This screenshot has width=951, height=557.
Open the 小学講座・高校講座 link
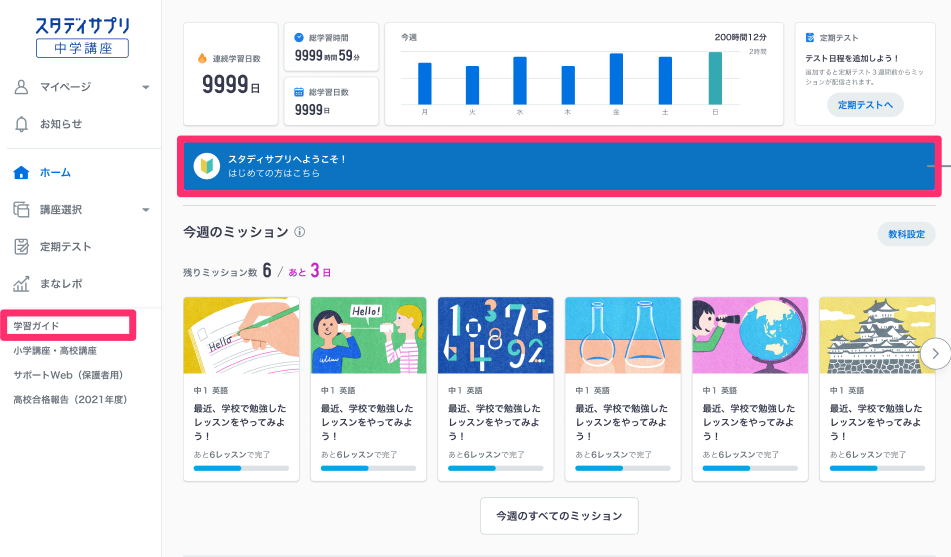point(55,351)
